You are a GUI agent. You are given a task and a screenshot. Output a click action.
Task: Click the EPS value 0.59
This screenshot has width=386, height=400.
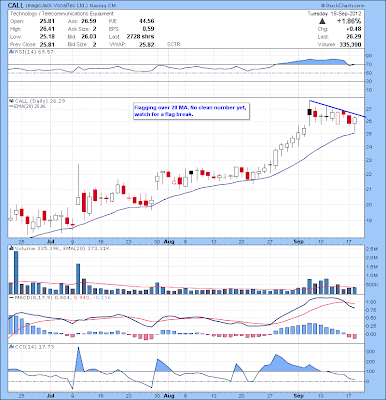click(148, 29)
